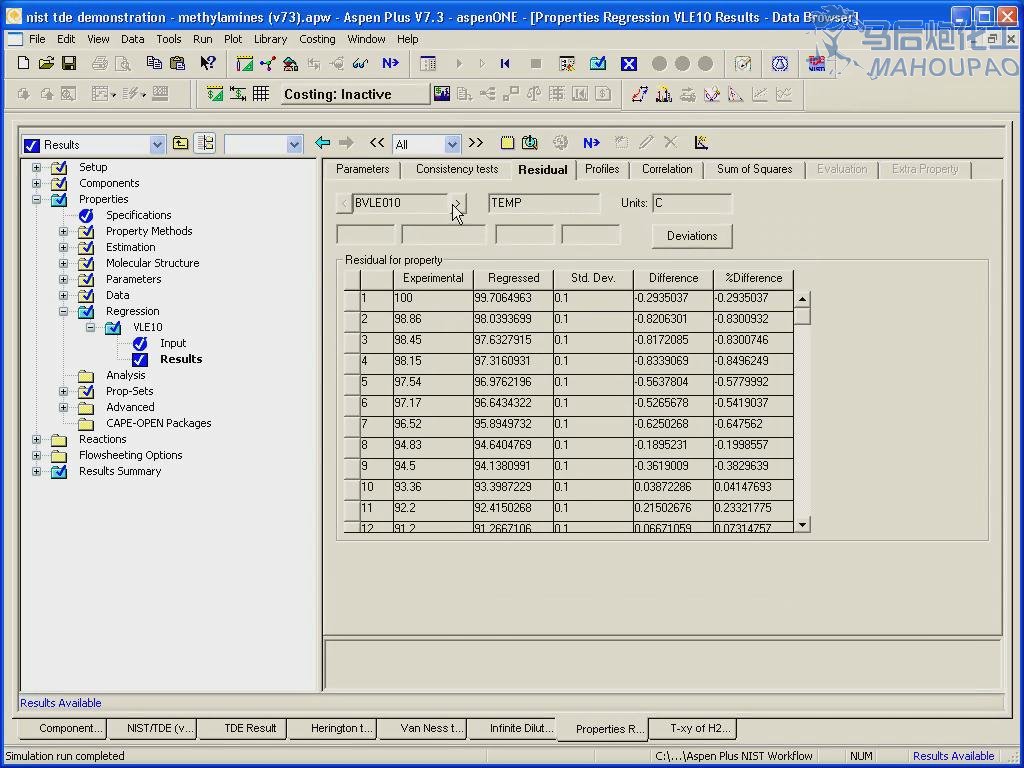Open the empty units-set dropdown

pyautogui.click(x=295, y=144)
